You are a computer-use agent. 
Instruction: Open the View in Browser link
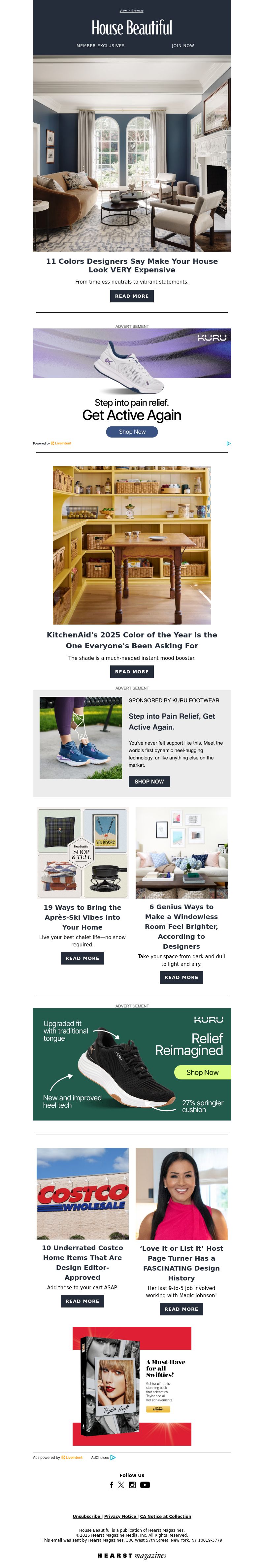click(132, 11)
